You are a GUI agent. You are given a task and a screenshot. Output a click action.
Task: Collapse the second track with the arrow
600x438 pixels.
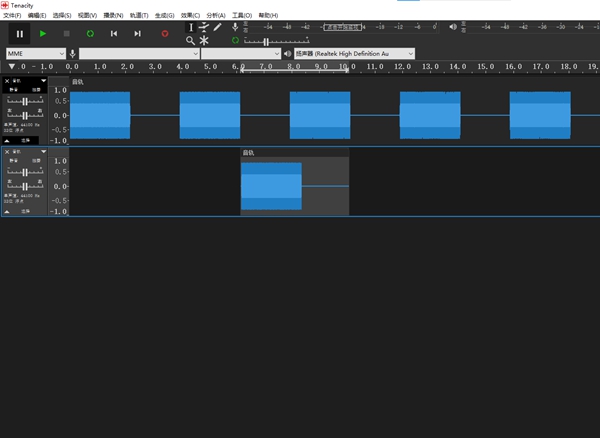tap(7, 212)
